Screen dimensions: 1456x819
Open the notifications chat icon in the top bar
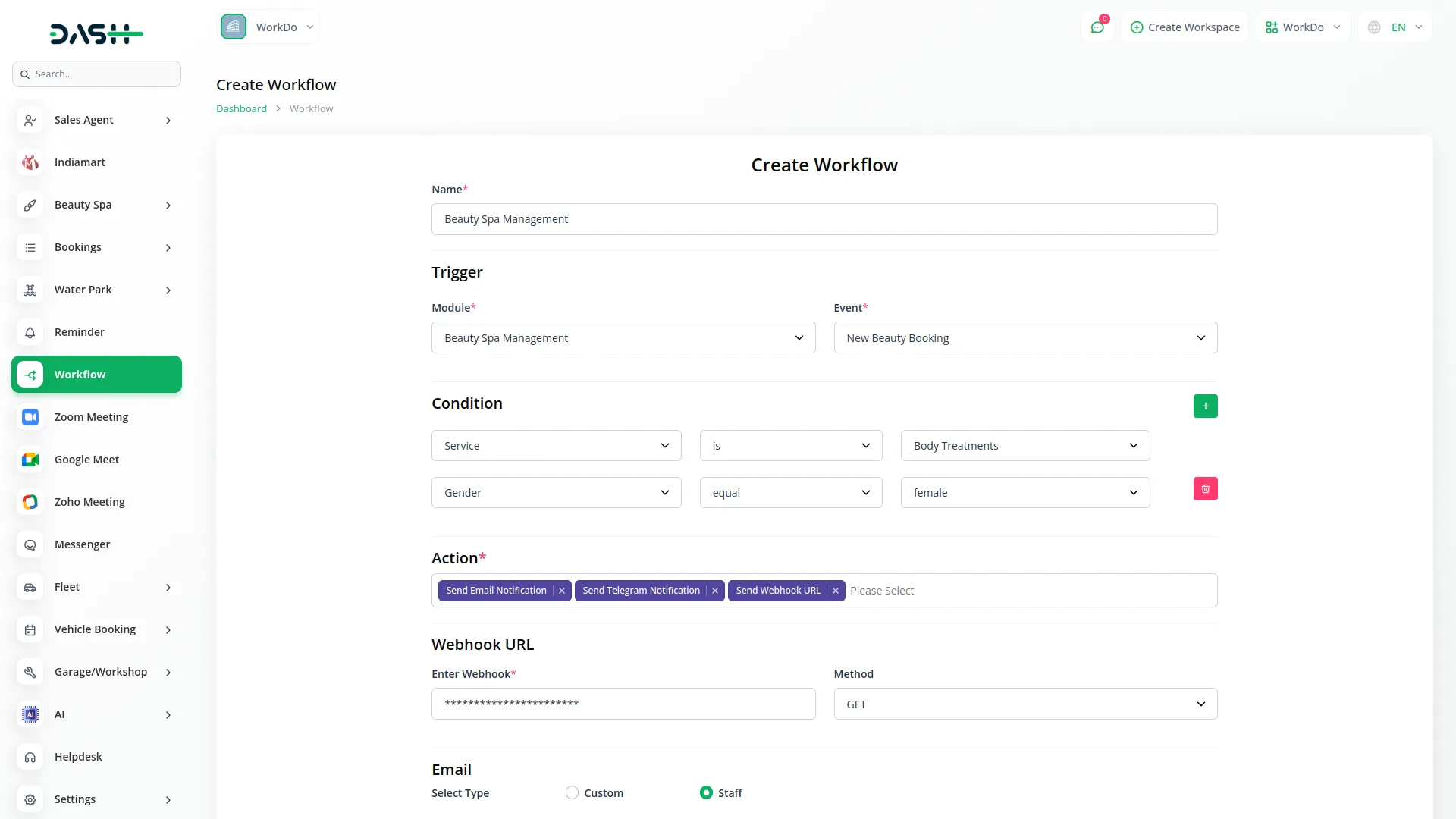tap(1097, 27)
